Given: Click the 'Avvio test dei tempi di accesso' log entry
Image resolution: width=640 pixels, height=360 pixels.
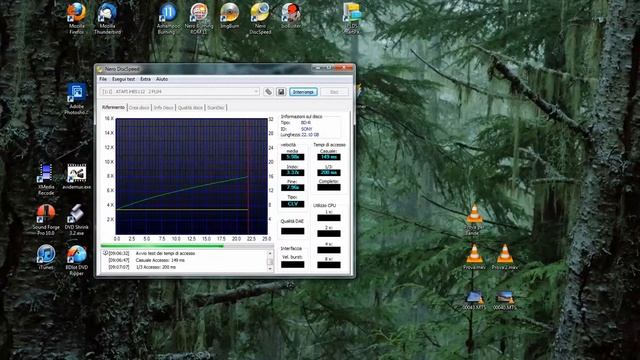Looking at the screenshot, I should click(x=165, y=253).
